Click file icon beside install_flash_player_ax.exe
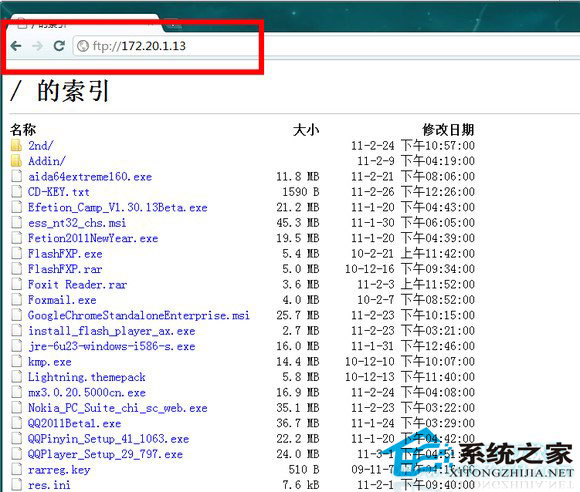Viewport: 580px width, 492px height. 16,331
